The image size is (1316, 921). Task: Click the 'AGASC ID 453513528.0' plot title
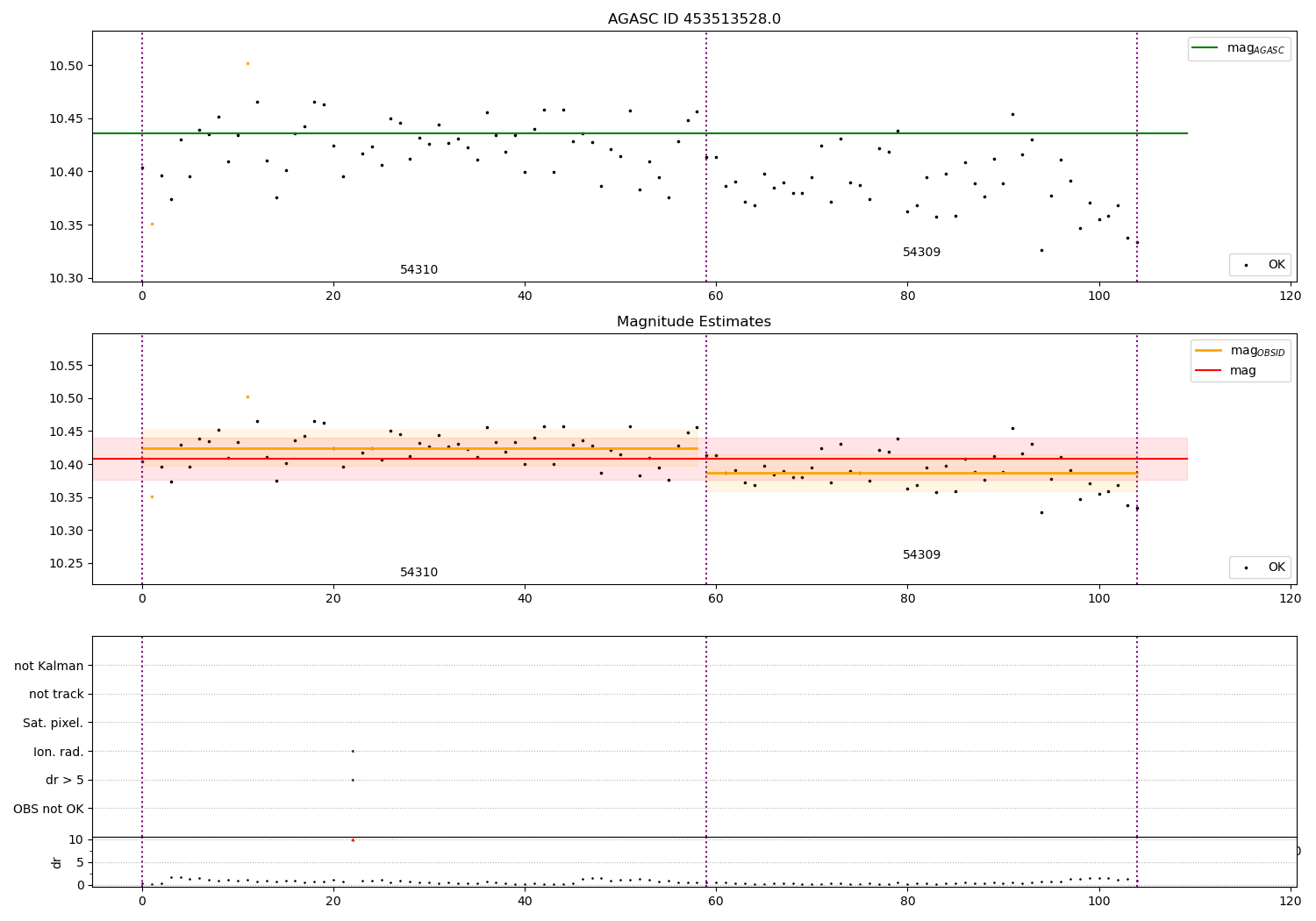pyautogui.click(x=694, y=19)
